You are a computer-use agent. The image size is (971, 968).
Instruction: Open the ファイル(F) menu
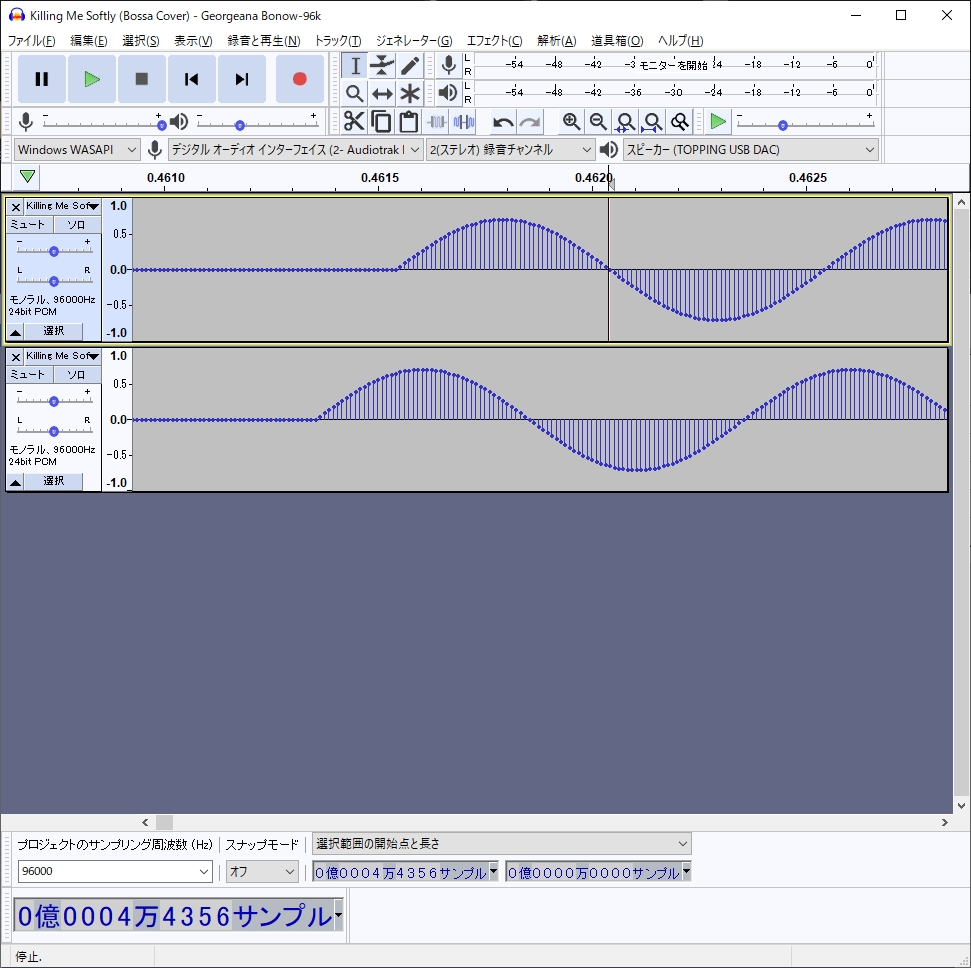tap(32, 41)
